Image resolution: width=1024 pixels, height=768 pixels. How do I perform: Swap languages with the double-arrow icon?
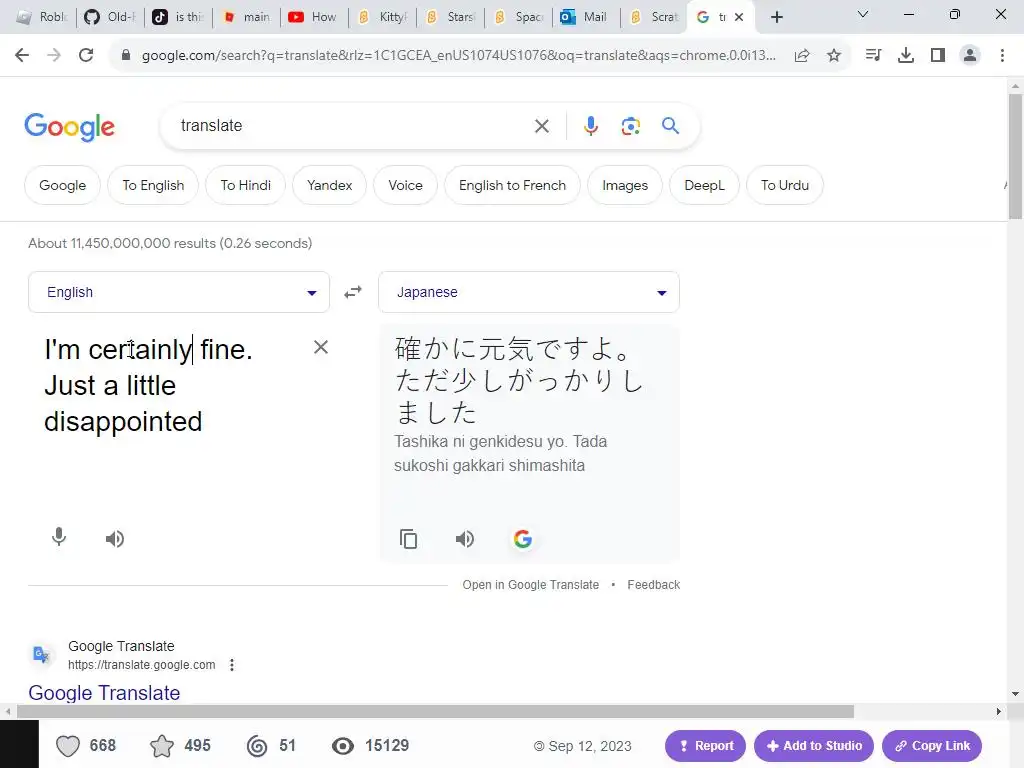353,292
